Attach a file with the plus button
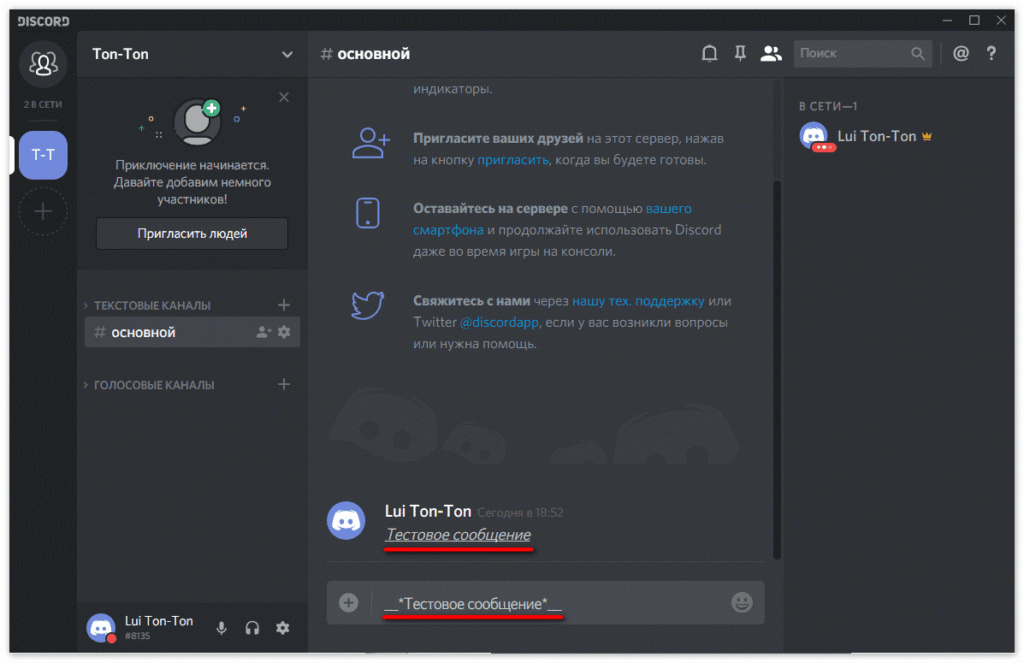Image resolution: width=1024 pixels, height=663 pixels. point(349,602)
